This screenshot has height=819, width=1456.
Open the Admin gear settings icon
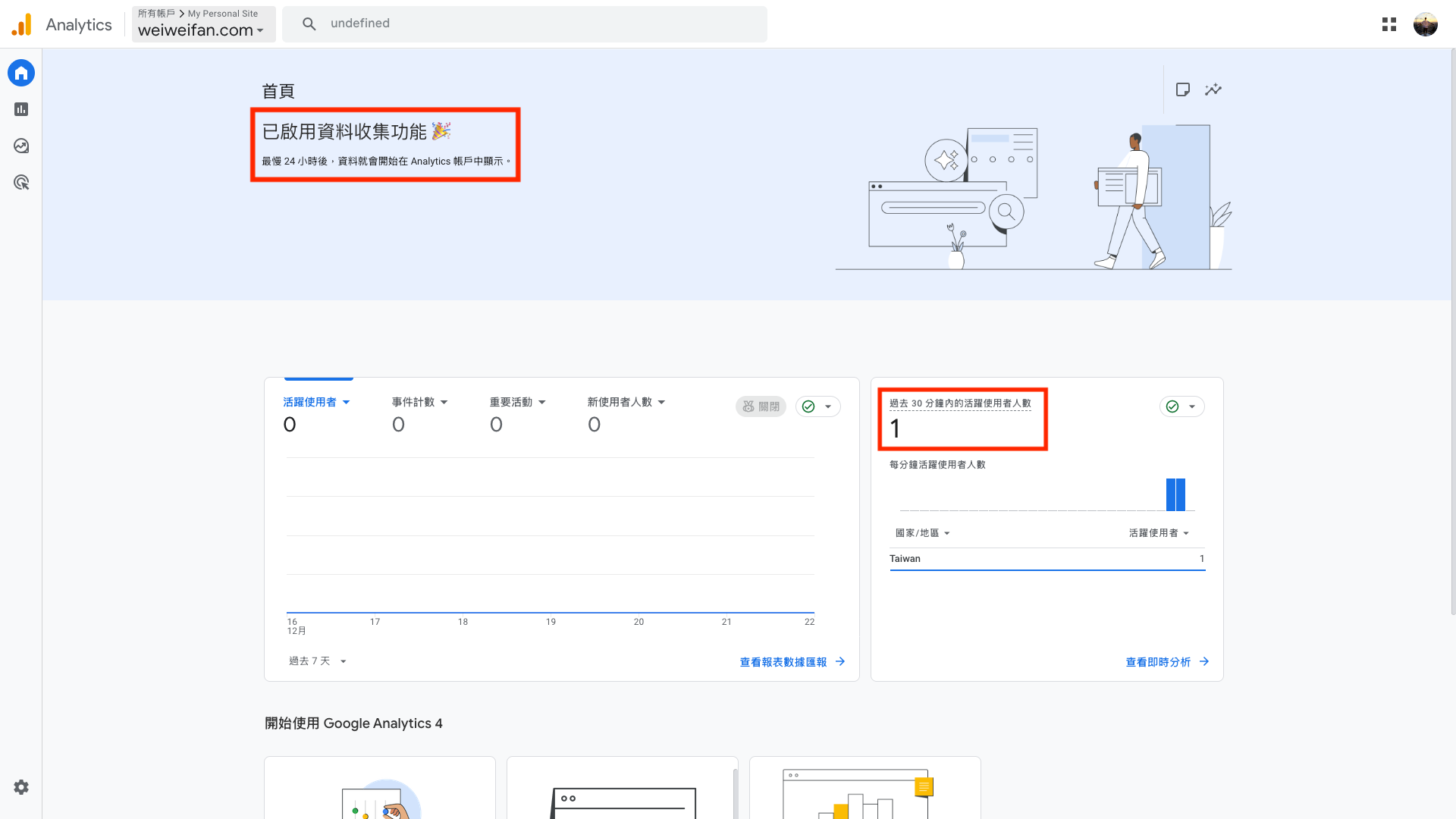click(x=21, y=787)
